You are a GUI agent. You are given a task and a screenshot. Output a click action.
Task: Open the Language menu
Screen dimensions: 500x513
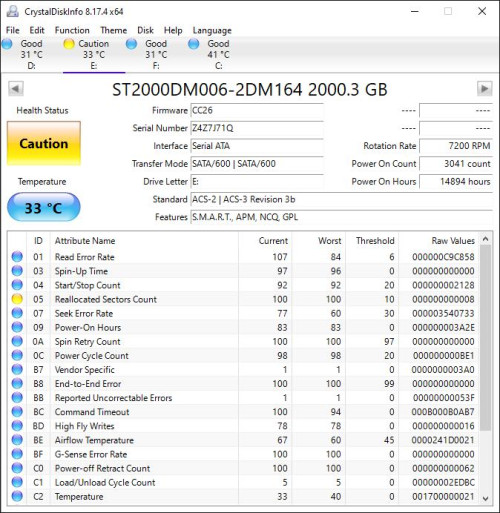[x=212, y=30]
